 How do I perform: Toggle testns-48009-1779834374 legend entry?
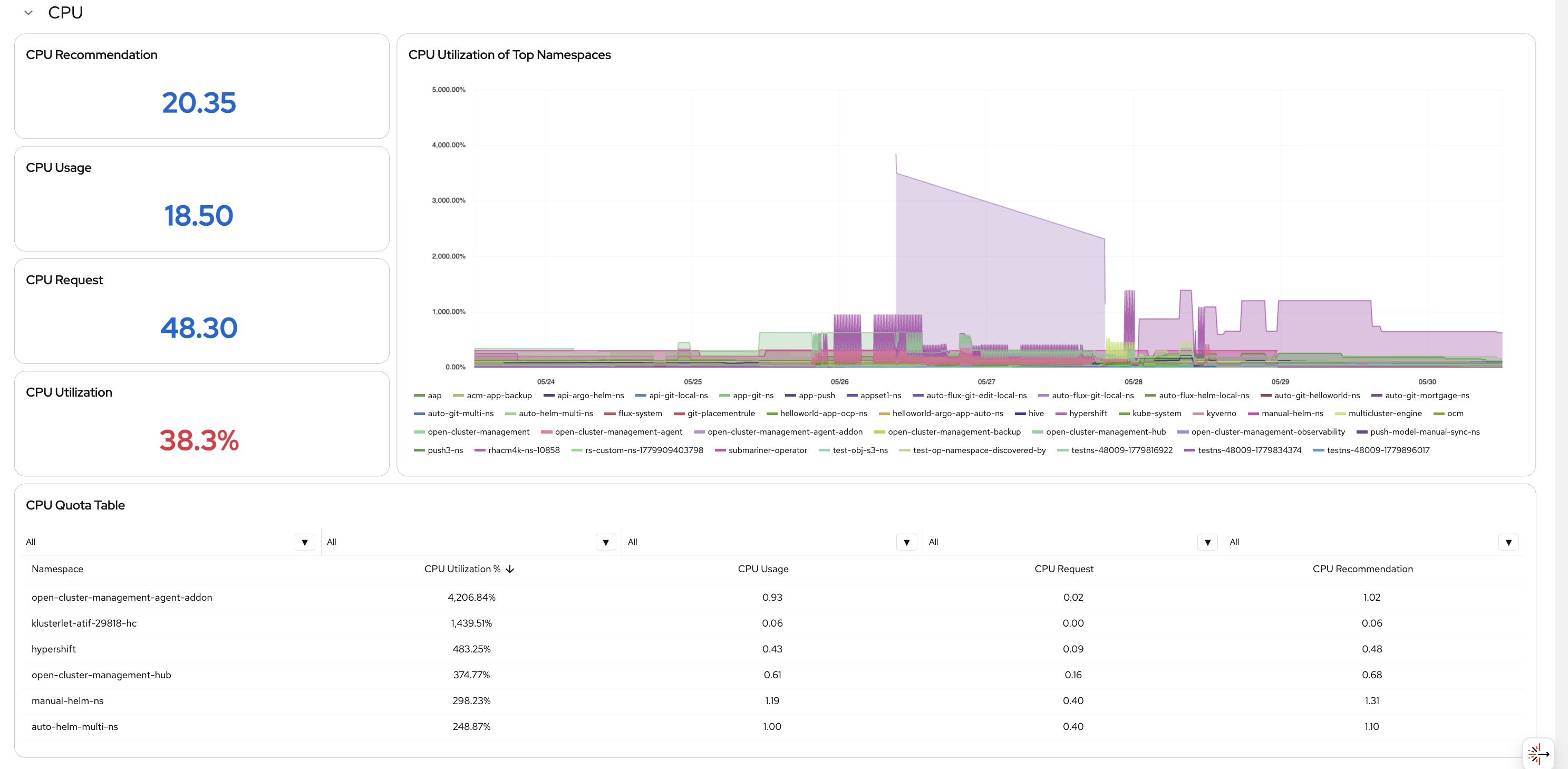1243,450
